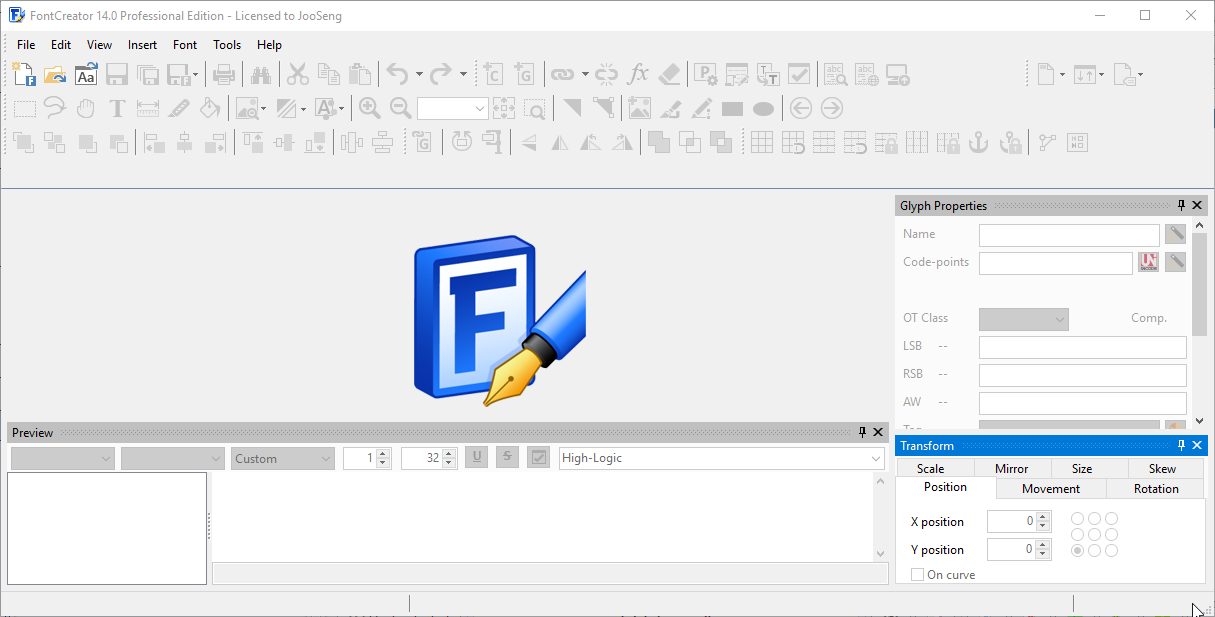Select the top-left reference point radio button
1215x617 pixels.
coord(1077,519)
